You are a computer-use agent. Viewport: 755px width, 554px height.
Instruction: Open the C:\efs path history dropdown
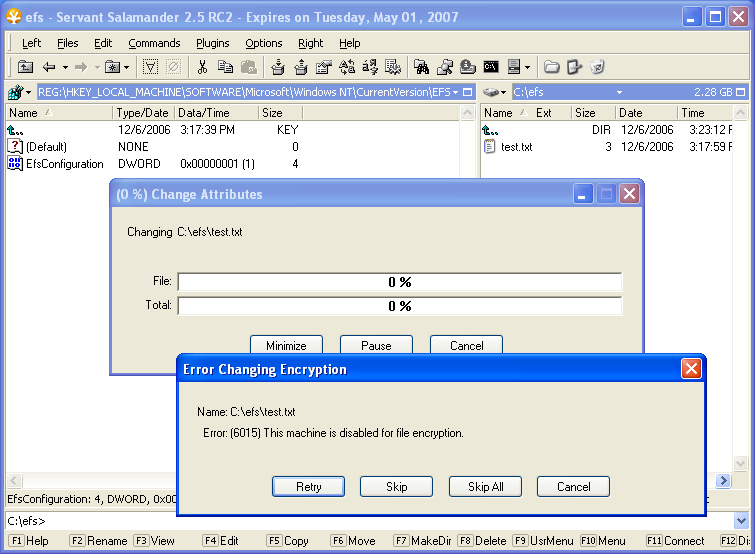619,92
